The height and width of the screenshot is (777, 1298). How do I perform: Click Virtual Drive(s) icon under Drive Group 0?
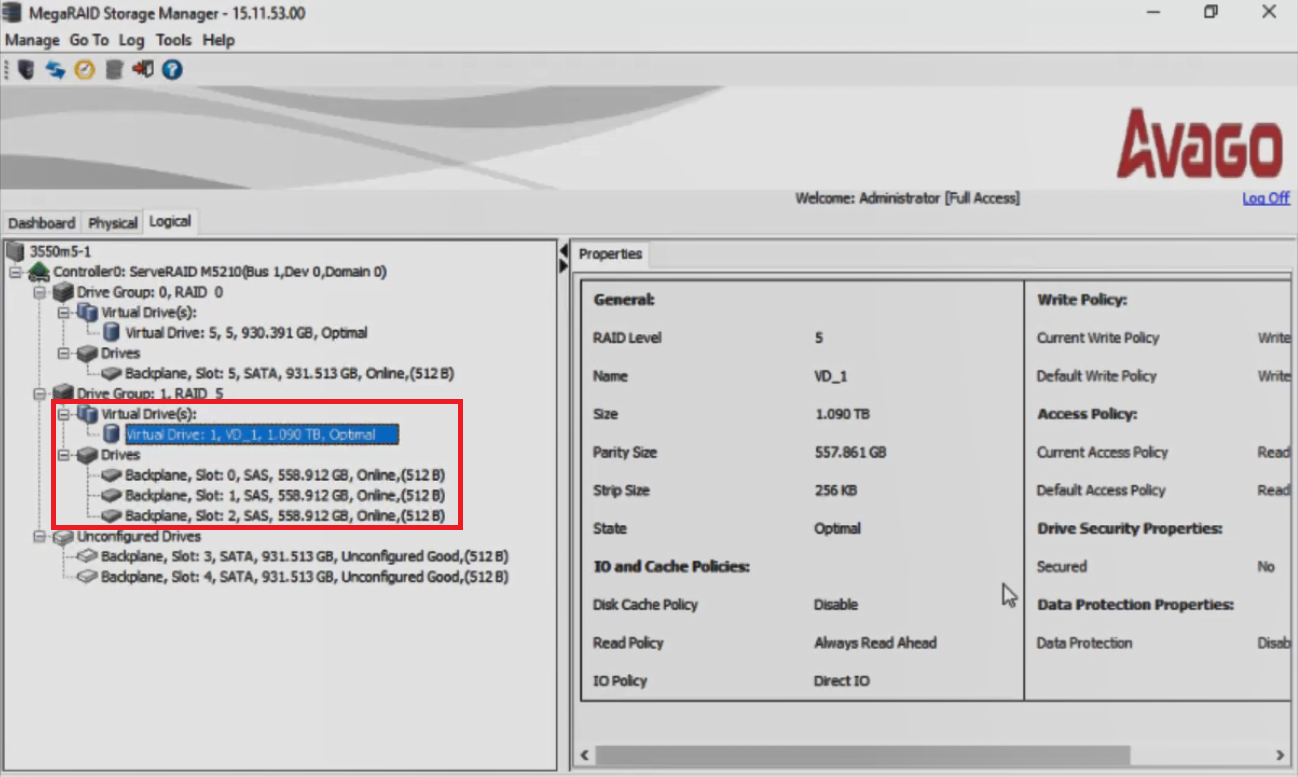tap(87, 313)
